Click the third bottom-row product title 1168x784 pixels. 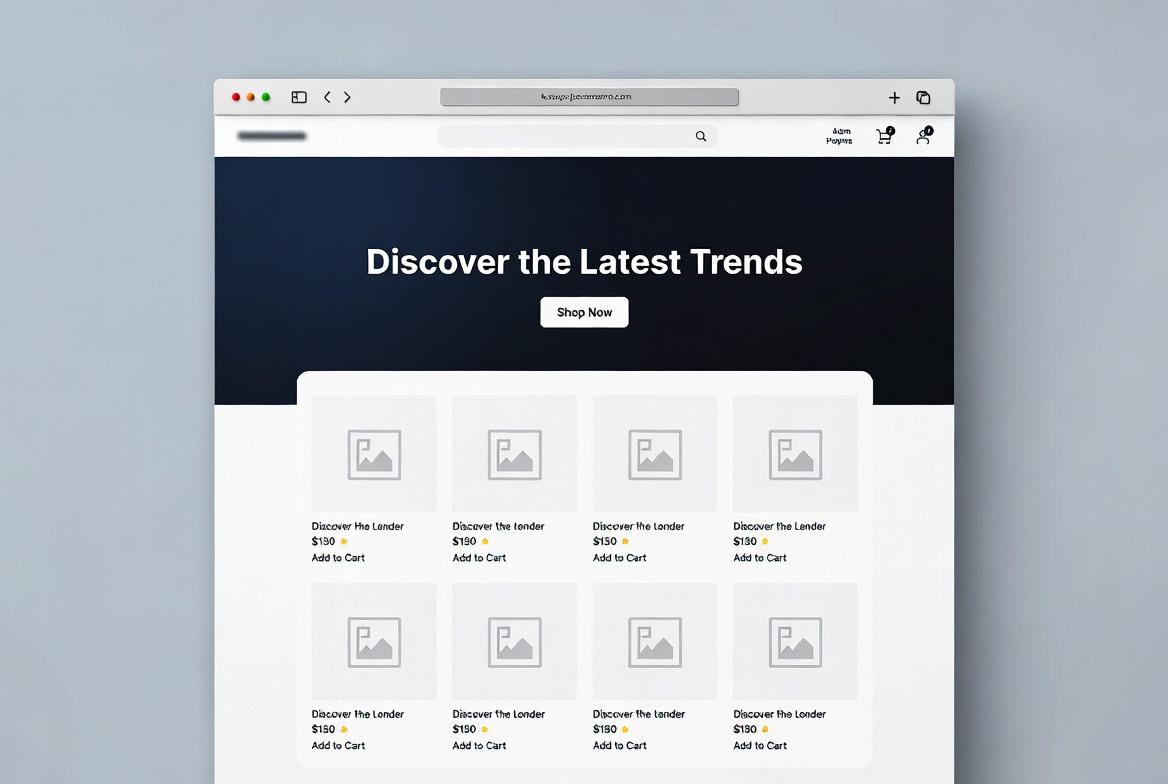click(x=638, y=714)
